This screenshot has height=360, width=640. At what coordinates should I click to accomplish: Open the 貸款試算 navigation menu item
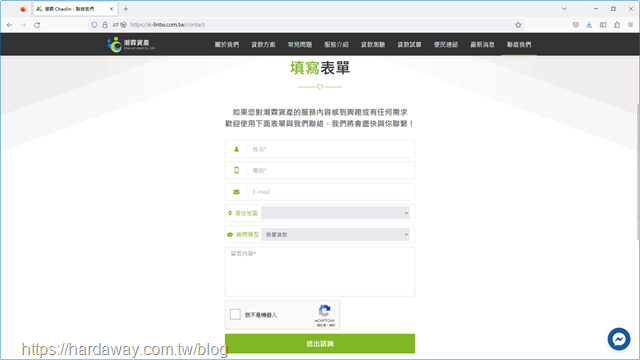[x=409, y=44]
